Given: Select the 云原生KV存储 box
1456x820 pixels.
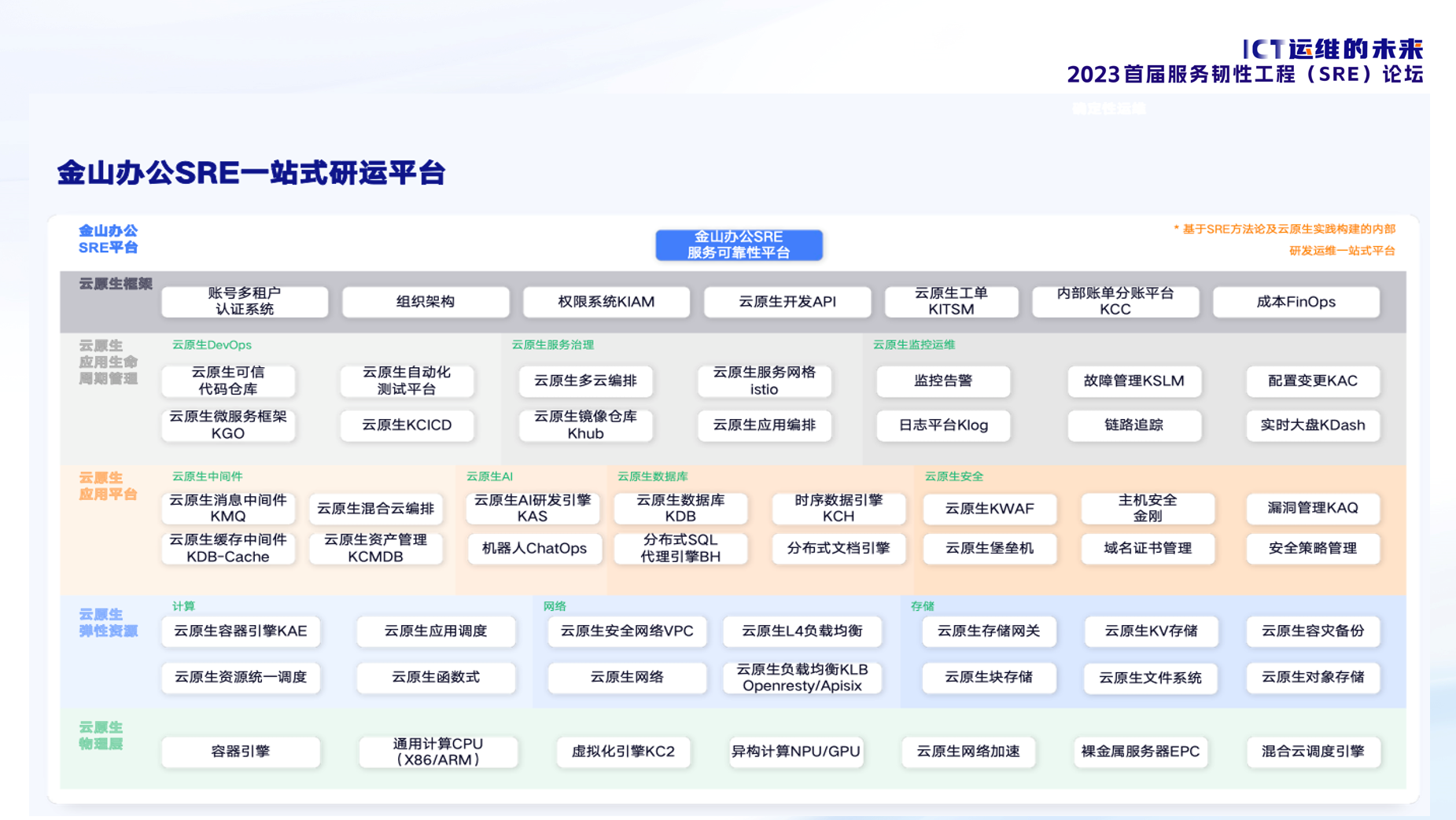Looking at the screenshot, I should point(1151,631).
